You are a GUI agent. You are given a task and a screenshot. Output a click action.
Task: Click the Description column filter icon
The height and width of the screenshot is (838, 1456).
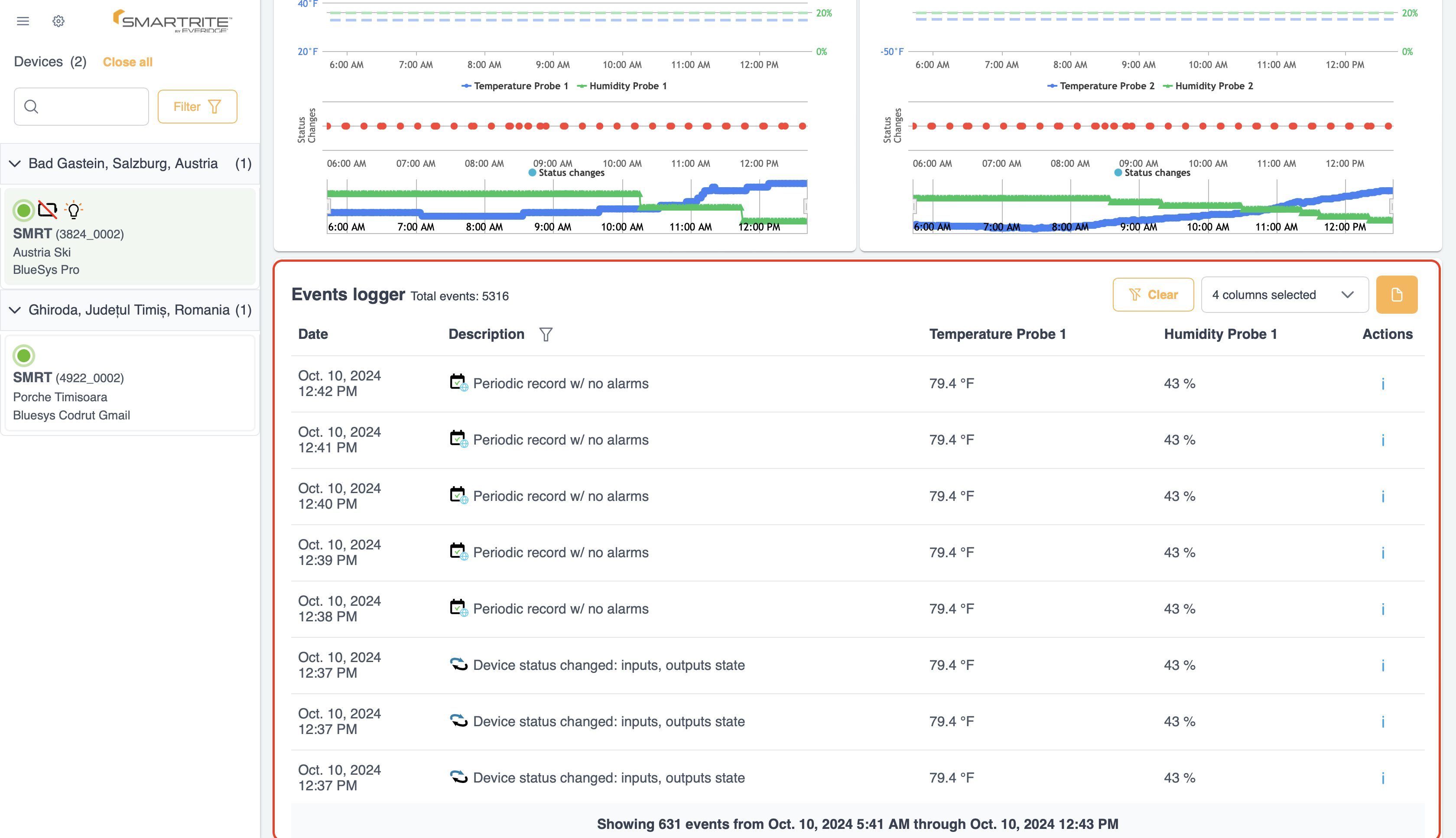[x=546, y=335]
